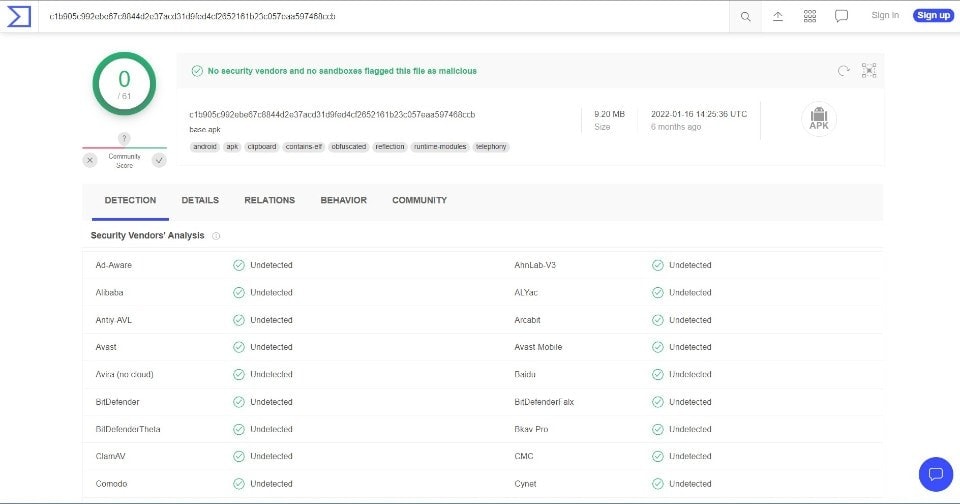The width and height of the screenshot is (960, 504).
Task: Click the obfuscated tag
Action: [348, 147]
